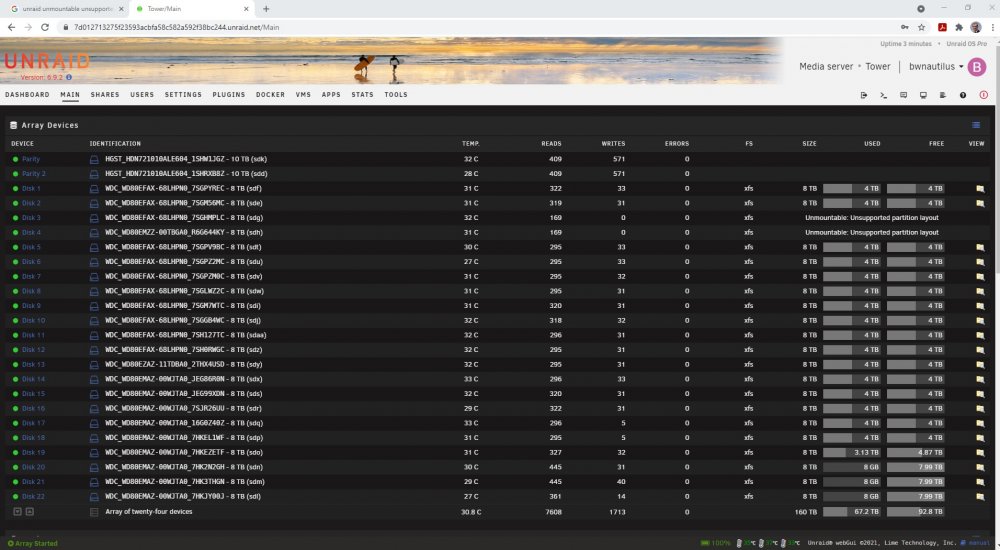Open the Docker menu
Screen dimensions: 1000x550
click(x=270, y=95)
